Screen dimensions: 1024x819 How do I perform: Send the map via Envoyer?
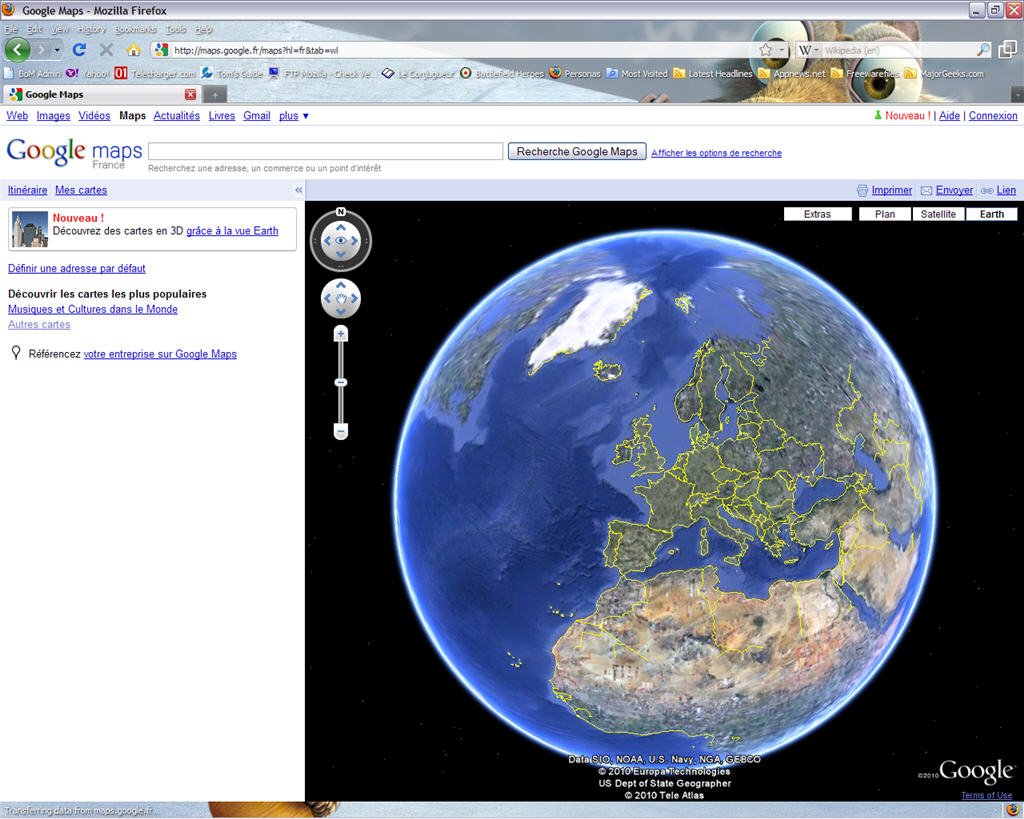pyautogui.click(x=954, y=190)
